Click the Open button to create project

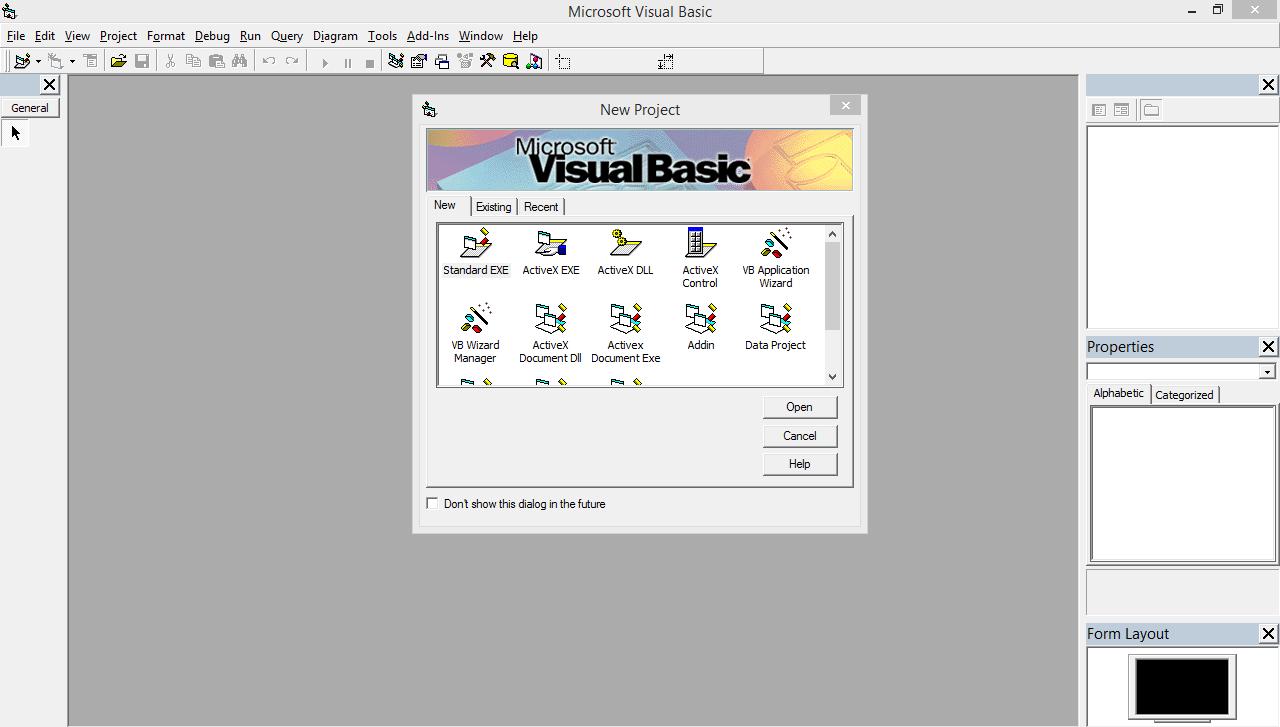(x=799, y=407)
